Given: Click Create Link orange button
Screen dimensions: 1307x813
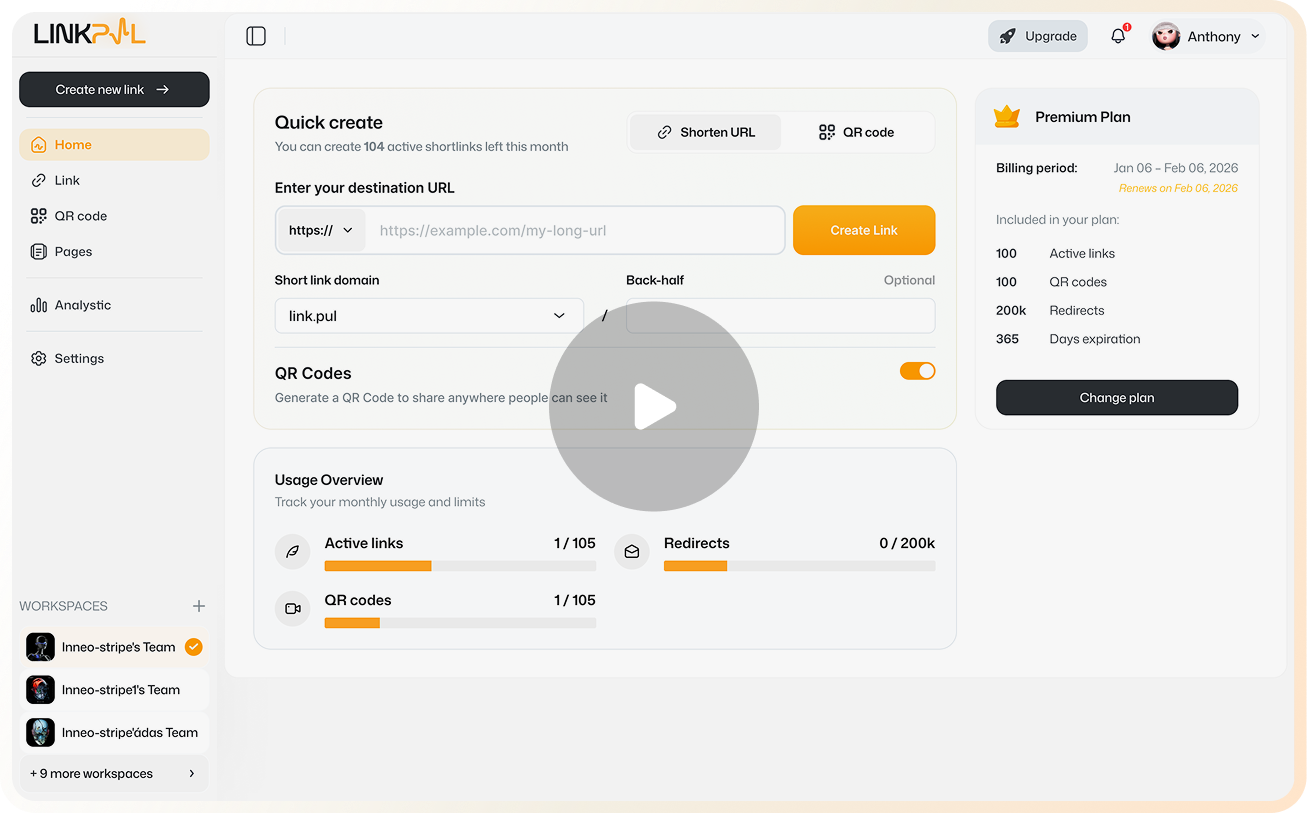Looking at the screenshot, I should (x=864, y=230).
